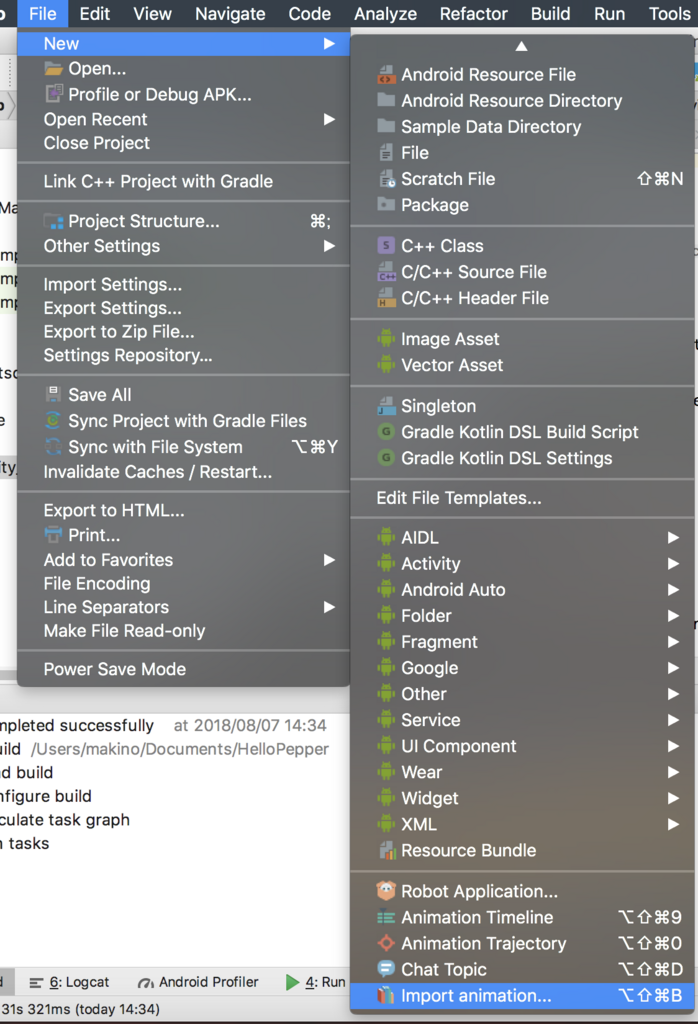Viewport: 698px width, 1024px height.
Task: Click the Animation Trajectory icon
Action: coord(386,943)
